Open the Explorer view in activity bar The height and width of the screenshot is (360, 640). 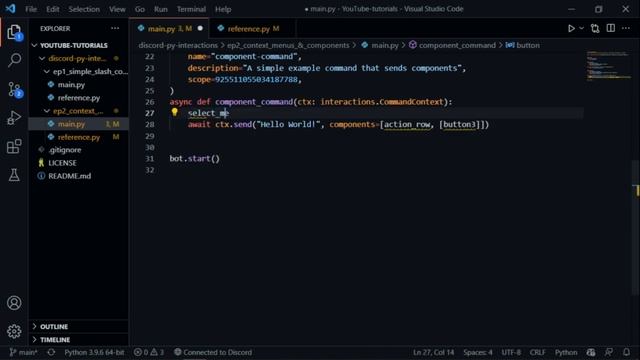click(14, 32)
